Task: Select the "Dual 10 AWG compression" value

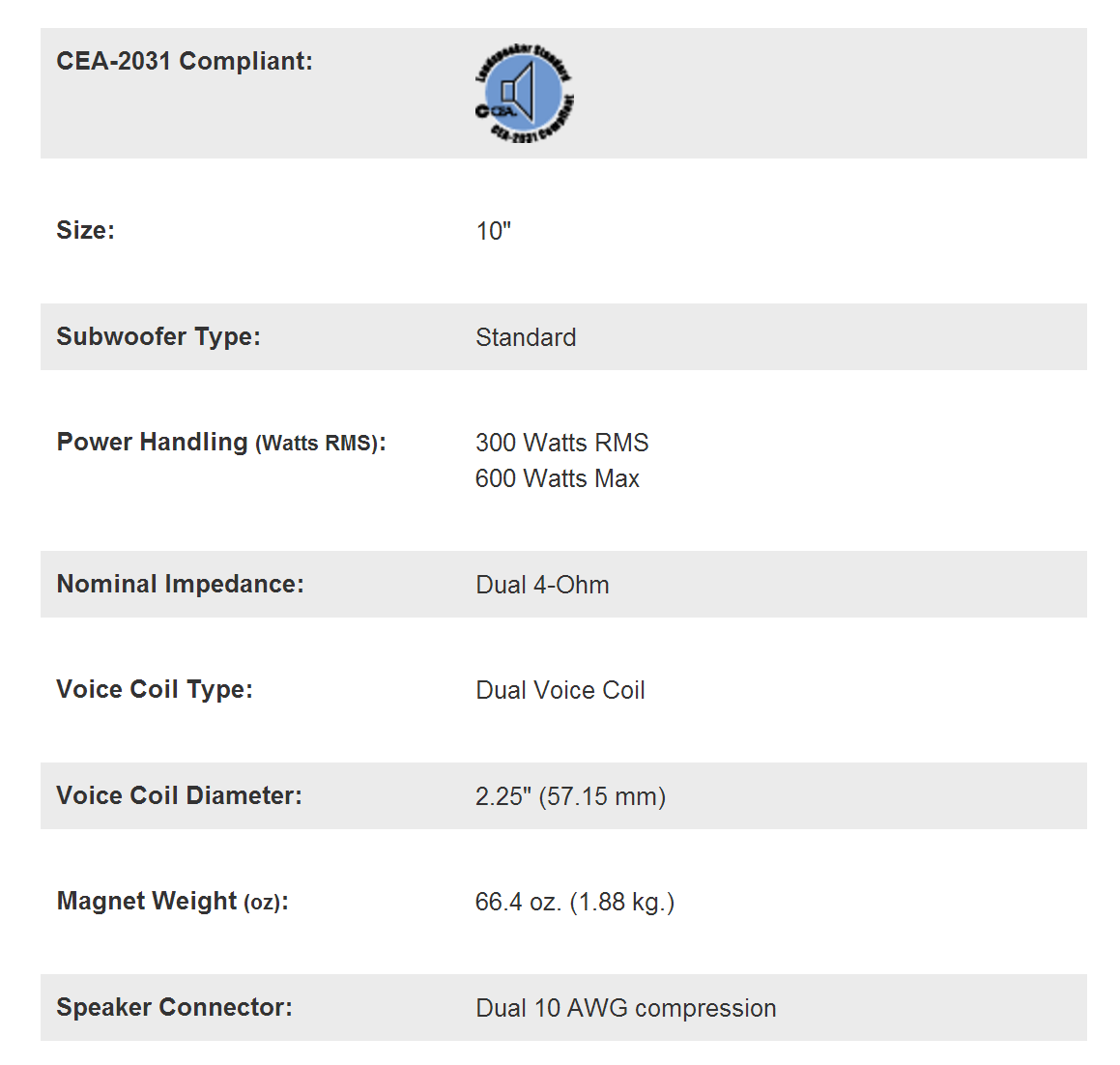Action: pyautogui.click(x=625, y=1008)
